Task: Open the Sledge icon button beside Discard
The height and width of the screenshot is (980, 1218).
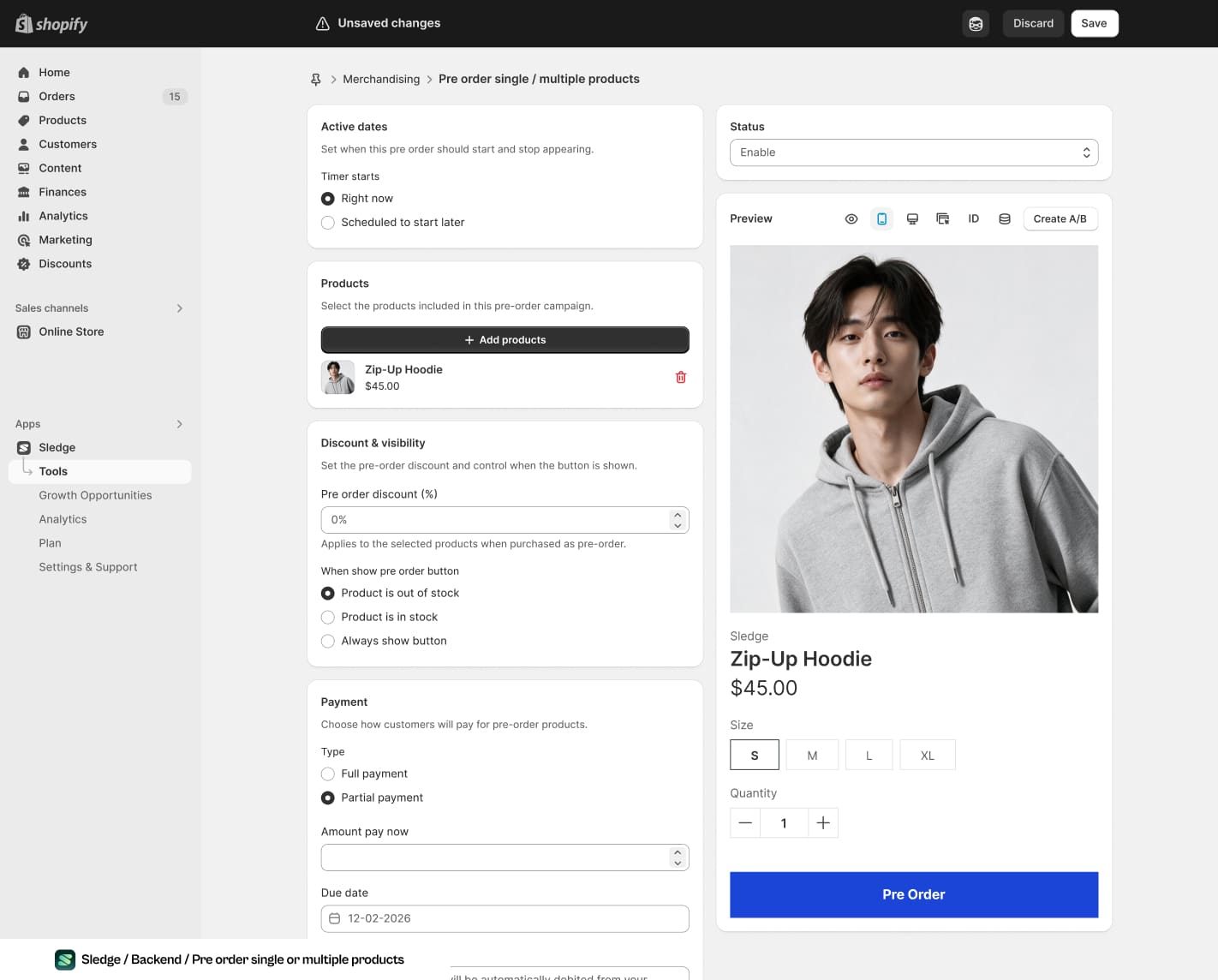Action: (976, 24)
